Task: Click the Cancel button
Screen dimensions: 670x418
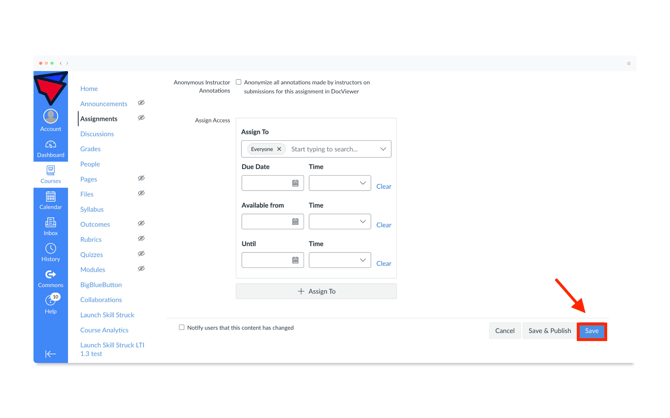Action: click(x=505, y=330)
